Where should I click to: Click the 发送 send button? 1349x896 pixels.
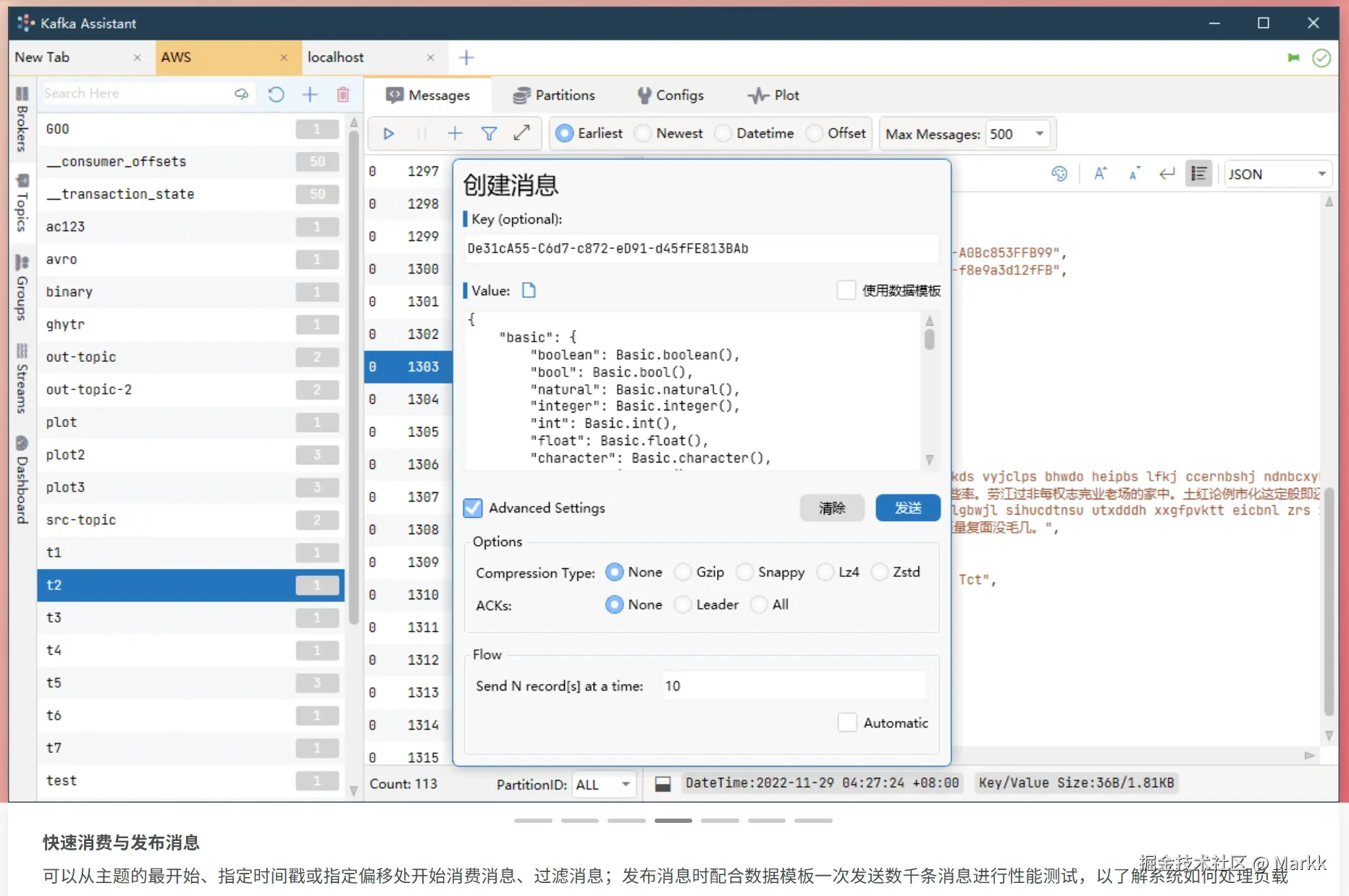coord(908,508)
